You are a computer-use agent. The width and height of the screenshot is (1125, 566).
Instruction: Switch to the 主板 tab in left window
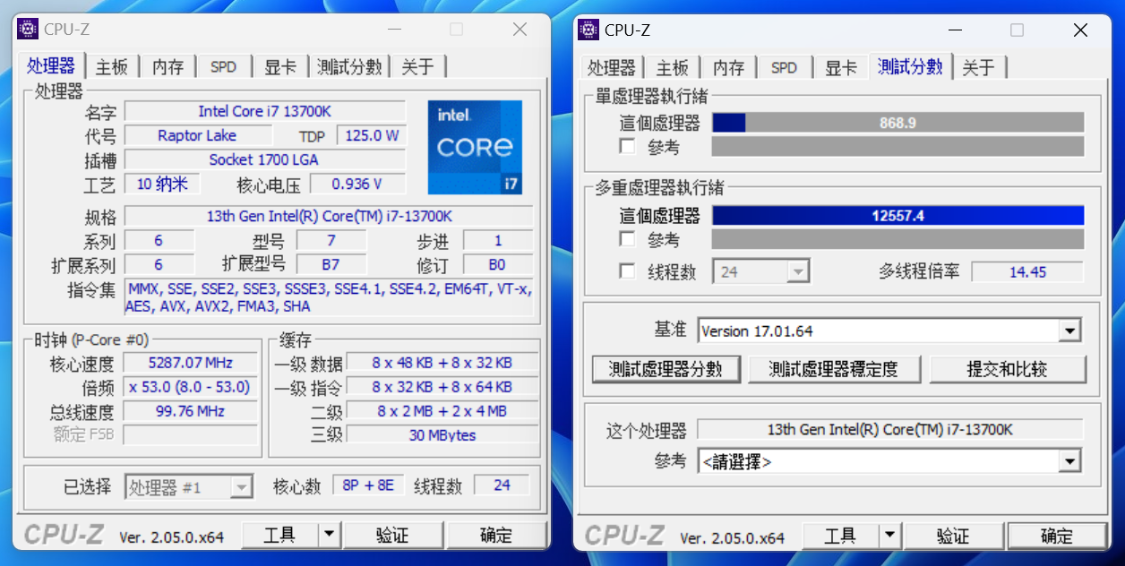[112, 67]
